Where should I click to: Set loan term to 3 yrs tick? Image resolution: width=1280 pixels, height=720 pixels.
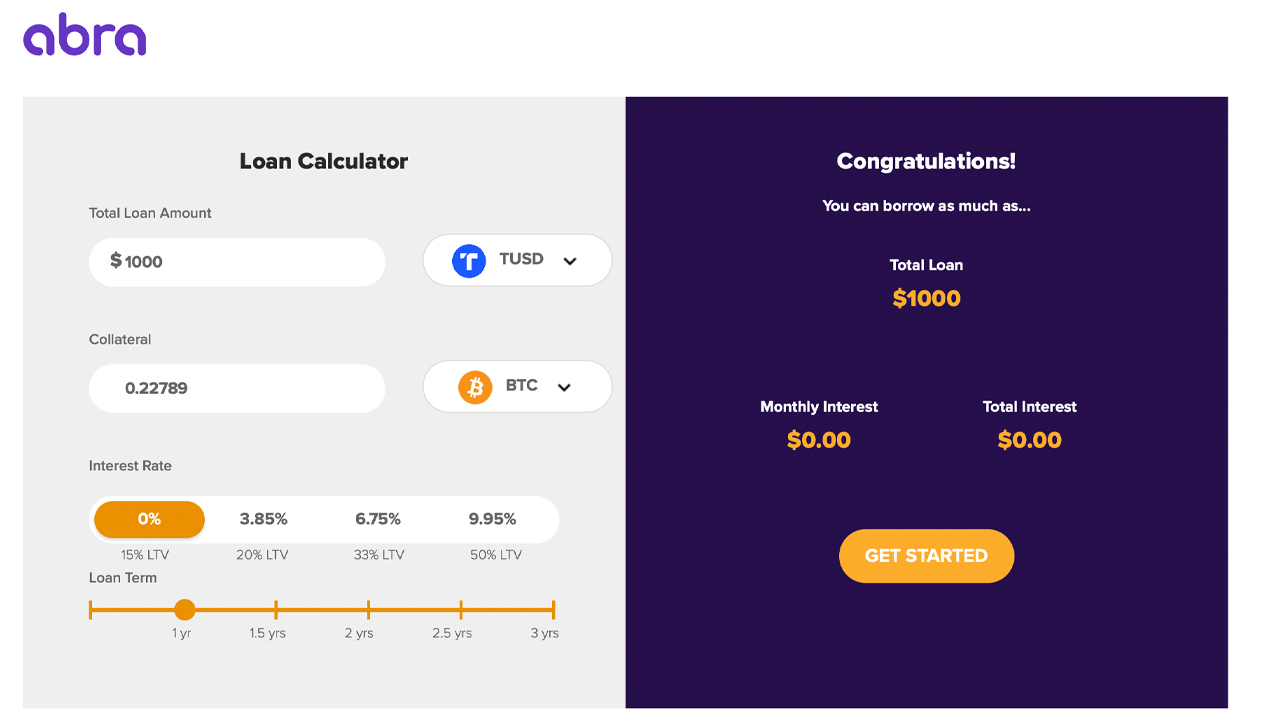pos(553,609)
